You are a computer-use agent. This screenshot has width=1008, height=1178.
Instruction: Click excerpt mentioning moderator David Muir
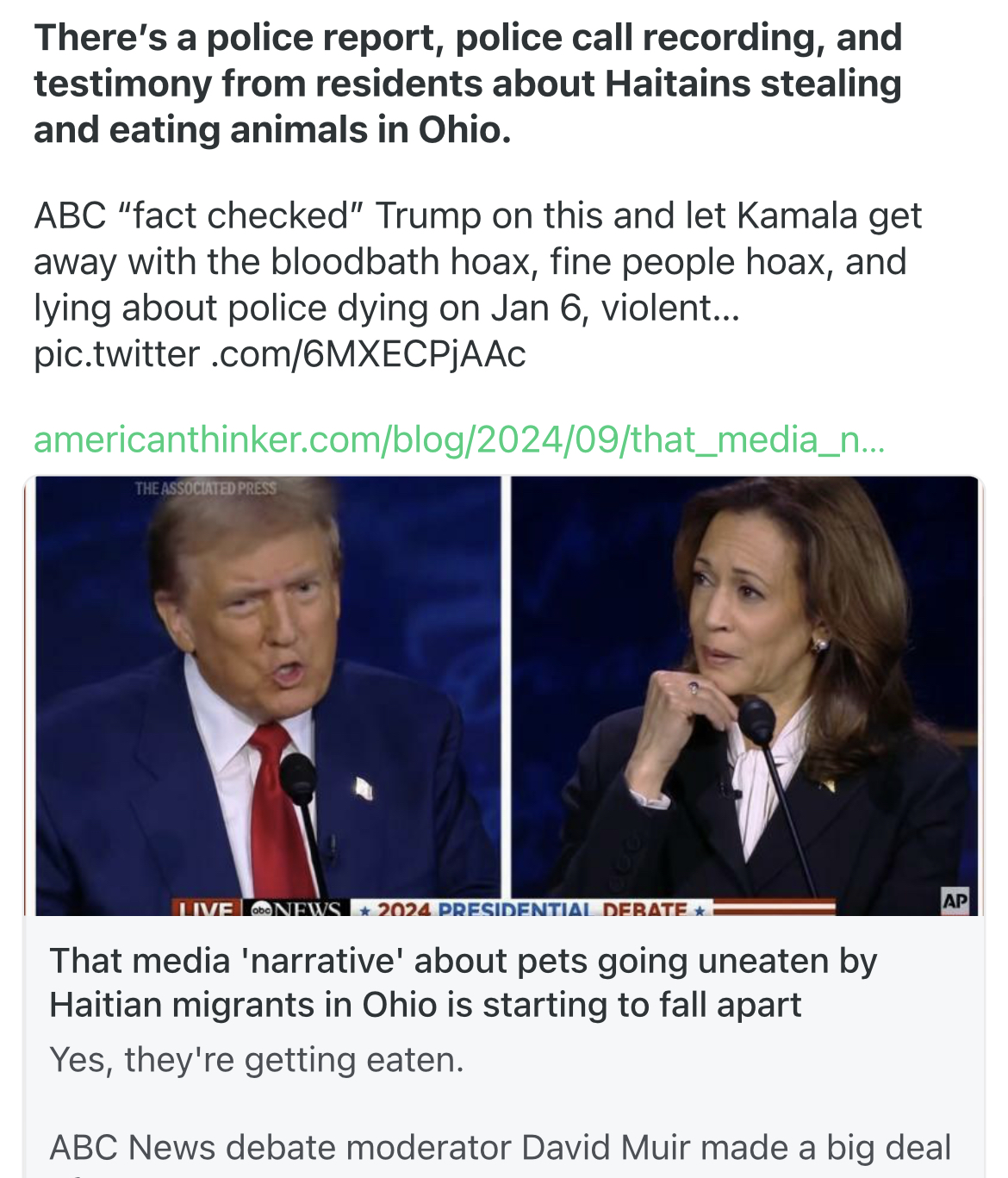point(500,1148)
